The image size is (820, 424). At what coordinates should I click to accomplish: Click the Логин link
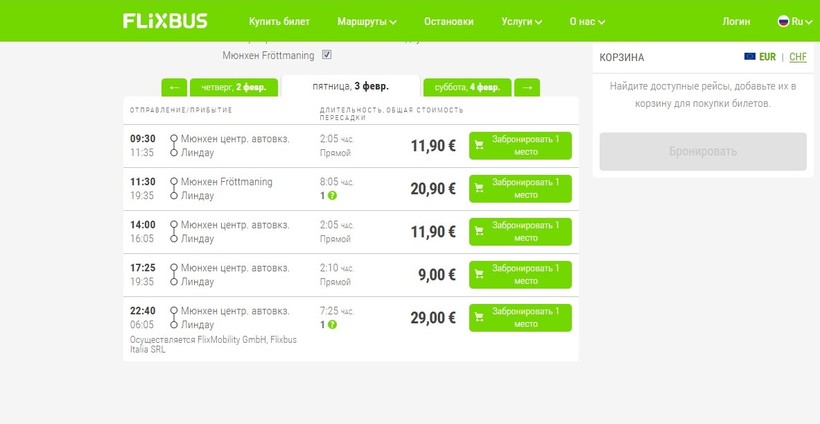(x=736, y=21)
